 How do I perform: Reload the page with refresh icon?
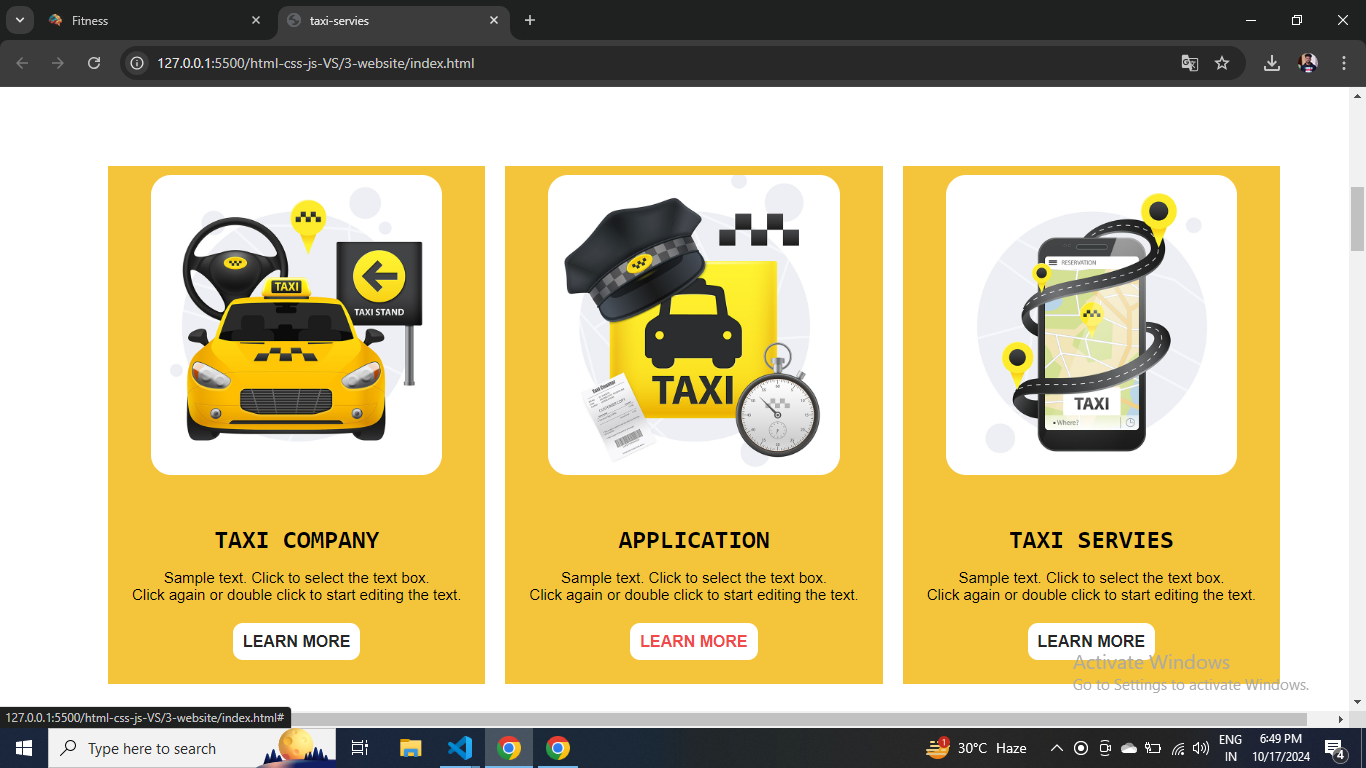pos(94,63)
